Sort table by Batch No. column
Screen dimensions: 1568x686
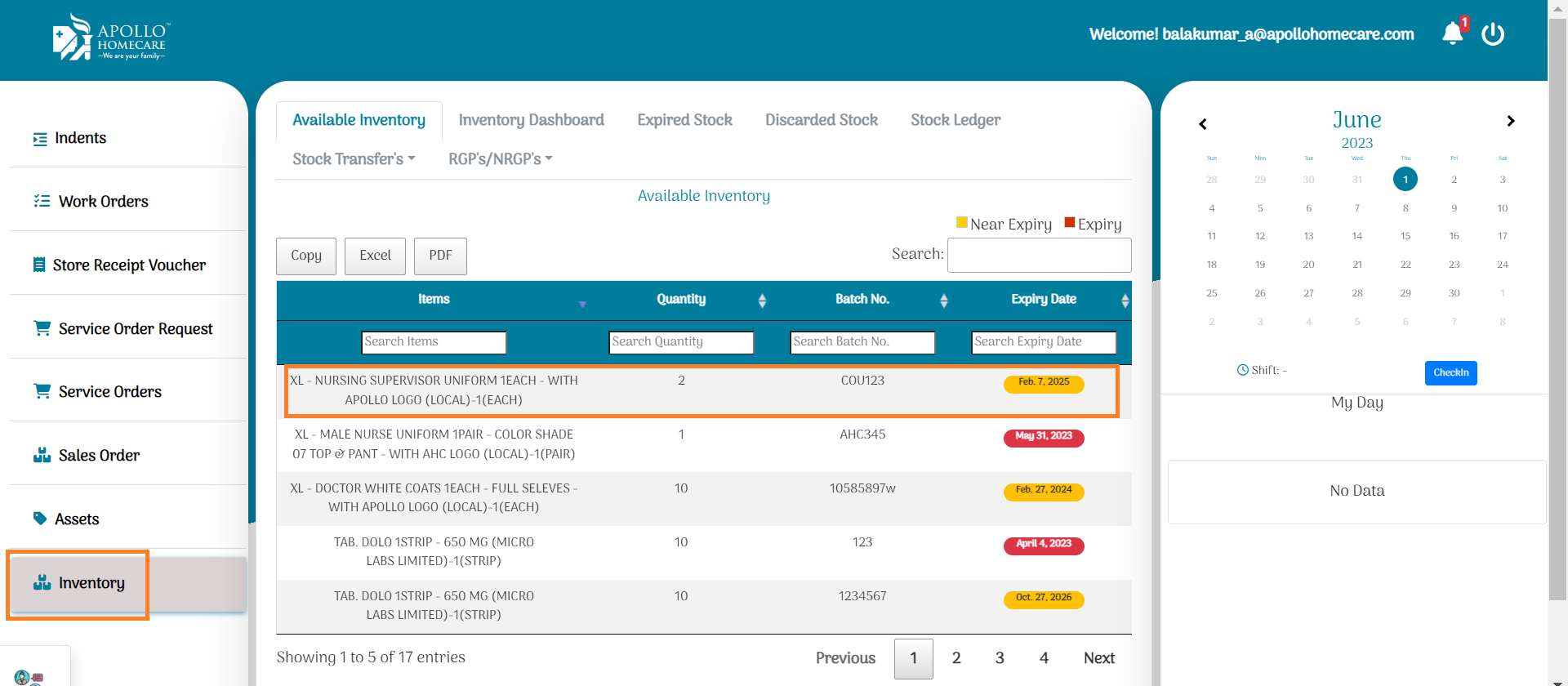[x=943, y=301]
